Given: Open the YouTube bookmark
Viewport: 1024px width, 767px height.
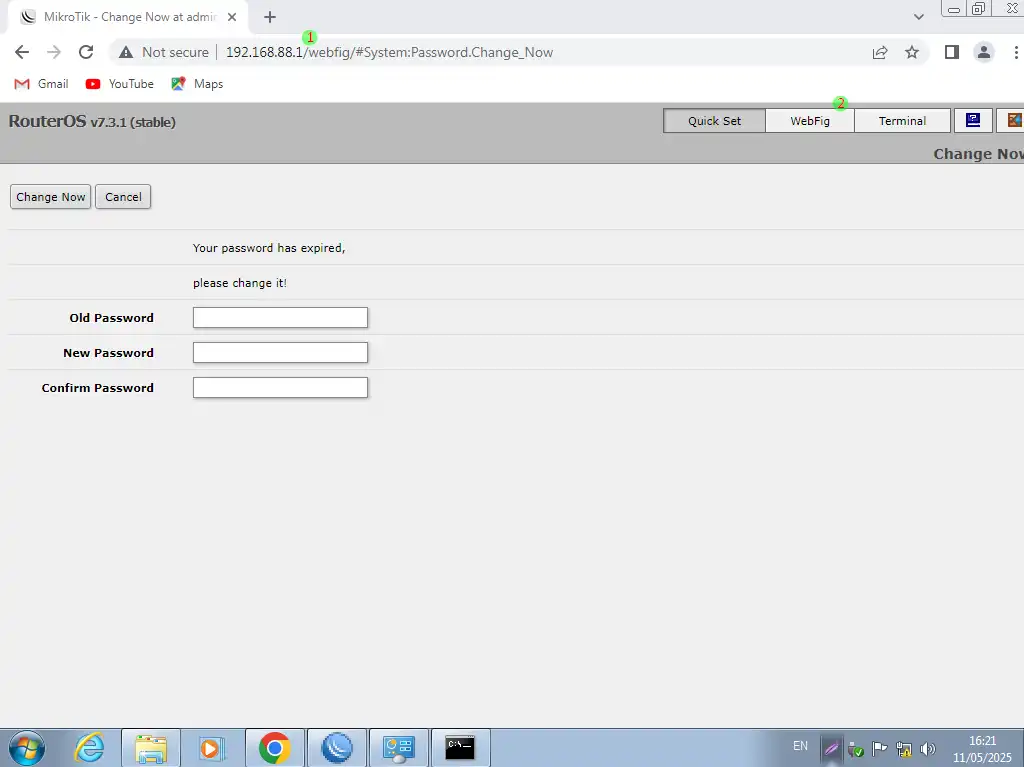Looking at the screenshot, I should [120, 84].
